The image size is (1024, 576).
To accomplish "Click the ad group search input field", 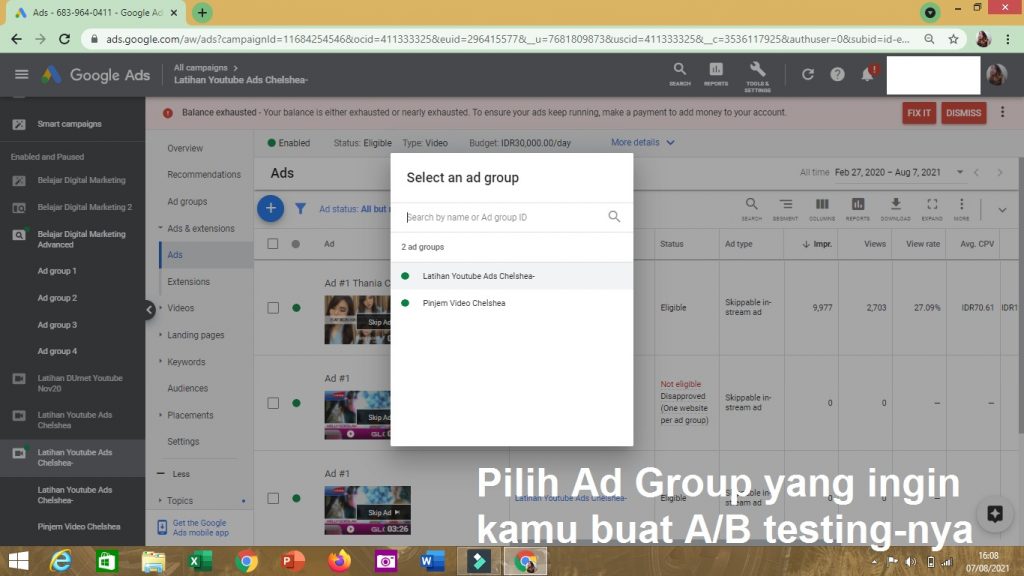I will tap(503, 217).
